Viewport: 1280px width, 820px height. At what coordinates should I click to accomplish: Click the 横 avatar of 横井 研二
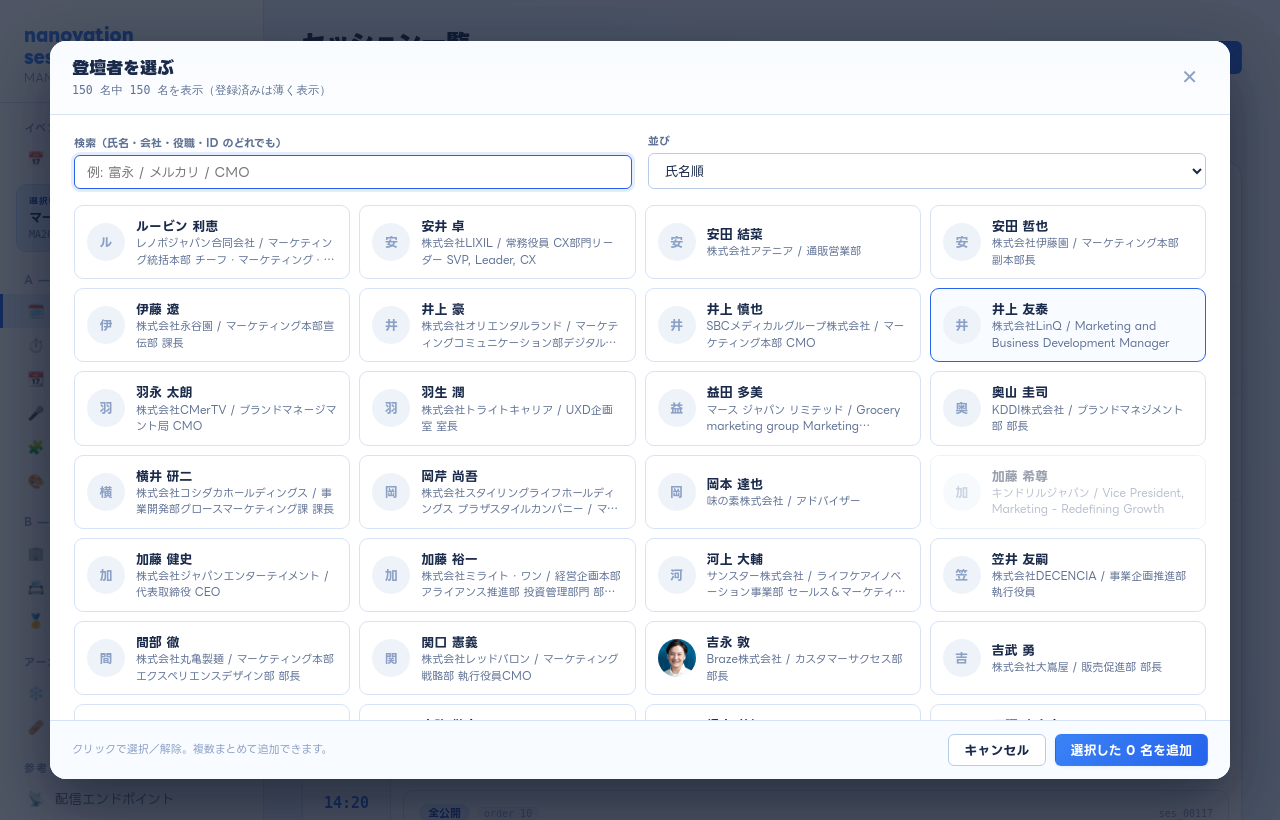[x=106, y=492]
